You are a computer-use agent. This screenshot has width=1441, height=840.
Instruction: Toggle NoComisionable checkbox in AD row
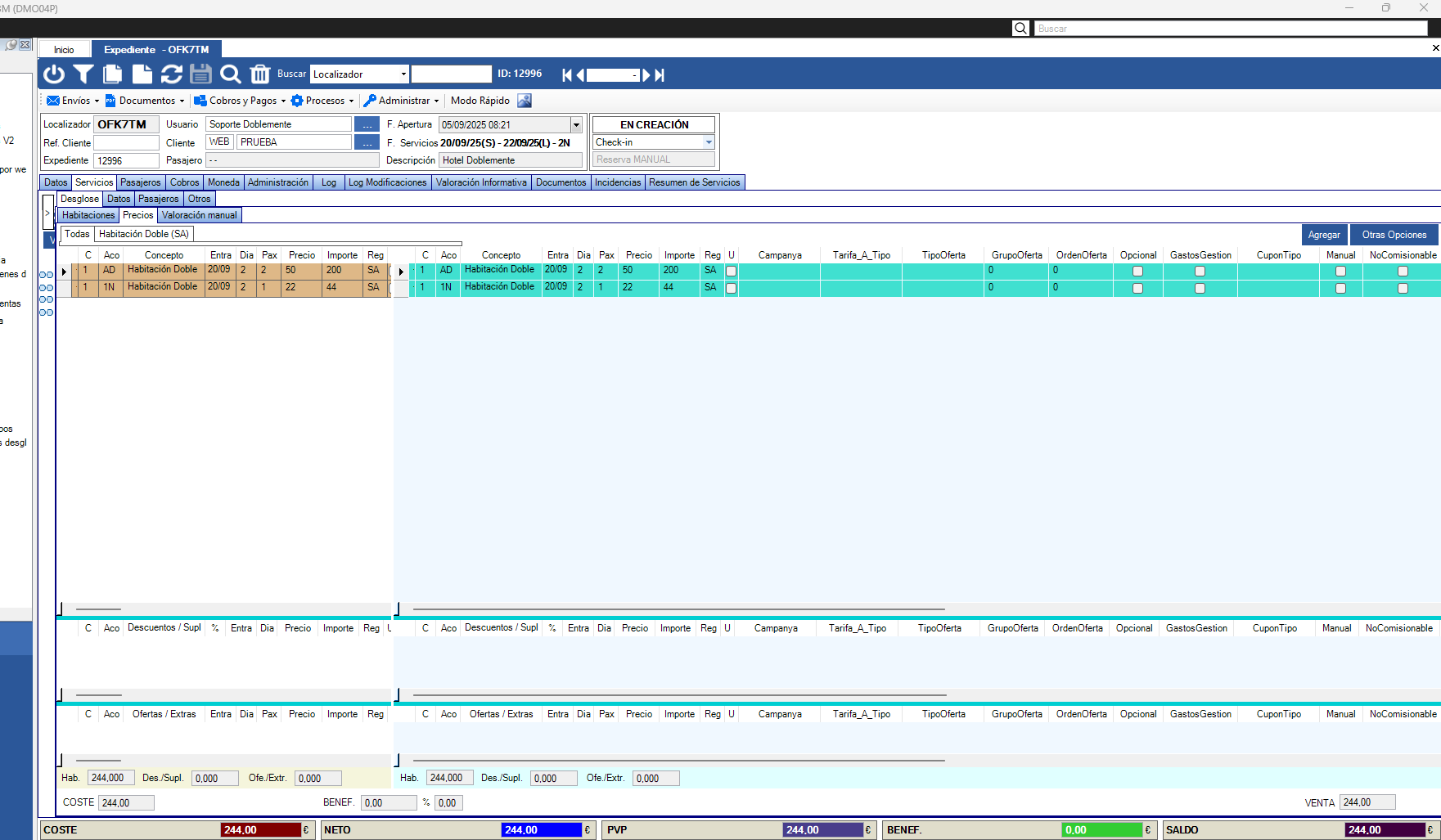[1403, 271]
